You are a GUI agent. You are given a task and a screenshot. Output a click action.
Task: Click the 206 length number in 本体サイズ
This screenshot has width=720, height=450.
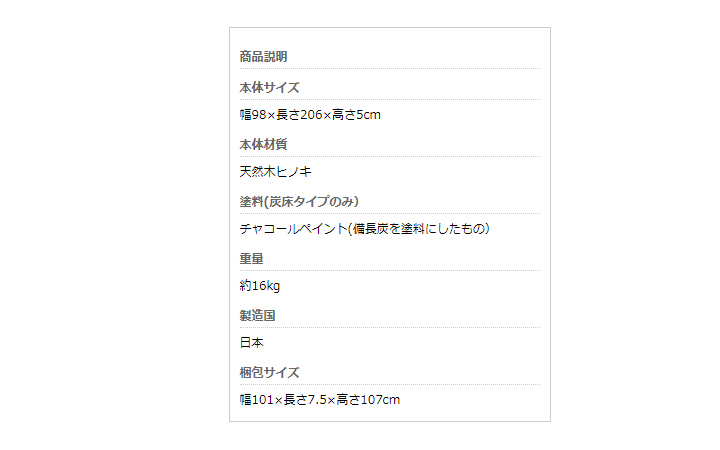click(x=311, y=115)
